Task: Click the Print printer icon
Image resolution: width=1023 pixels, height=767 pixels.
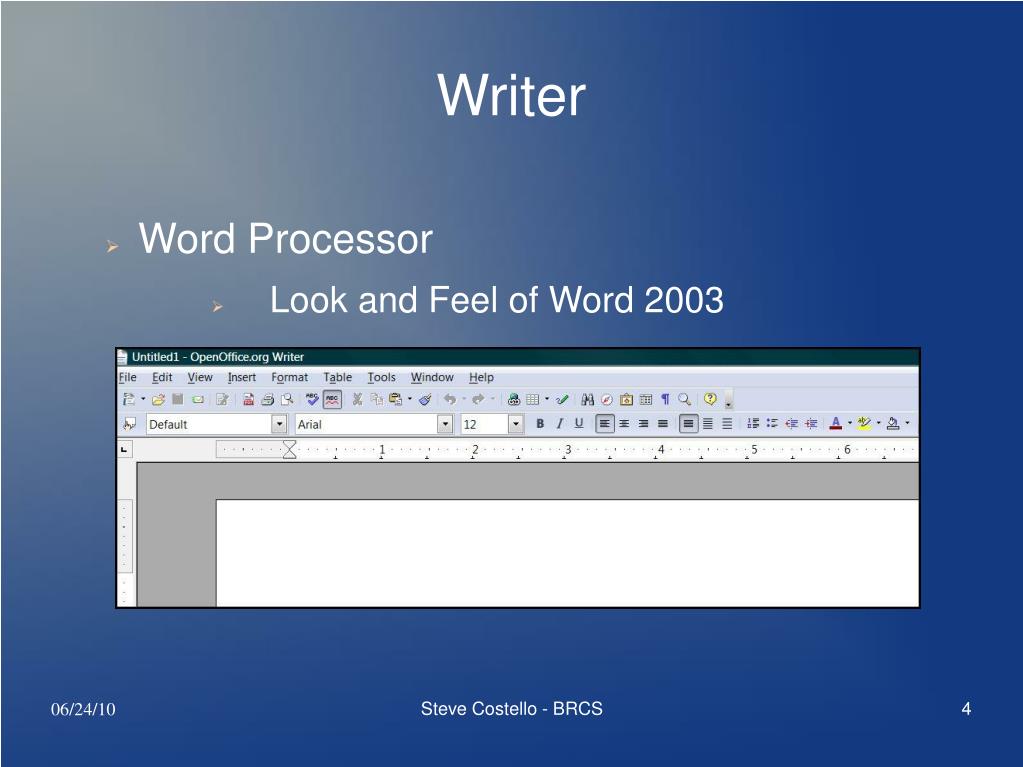Action: click(267, 399)
